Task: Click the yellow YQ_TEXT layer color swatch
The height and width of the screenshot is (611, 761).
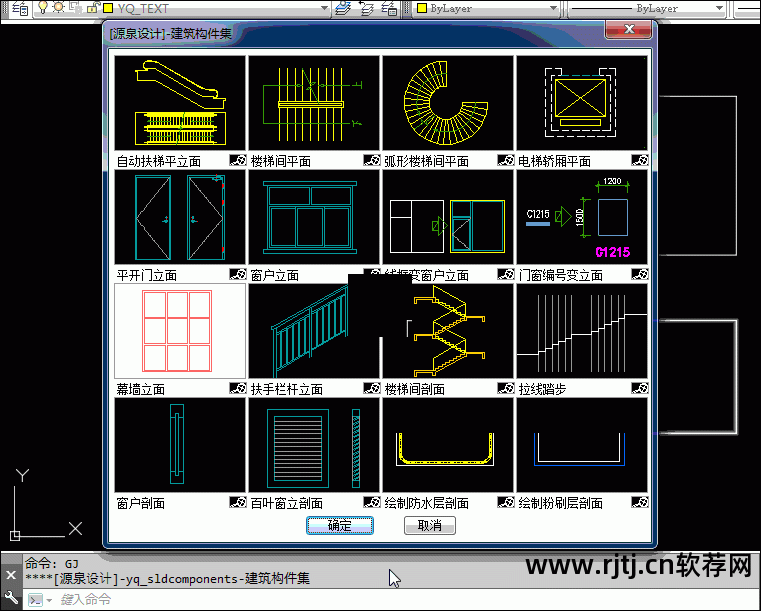Action: point(108,8)
